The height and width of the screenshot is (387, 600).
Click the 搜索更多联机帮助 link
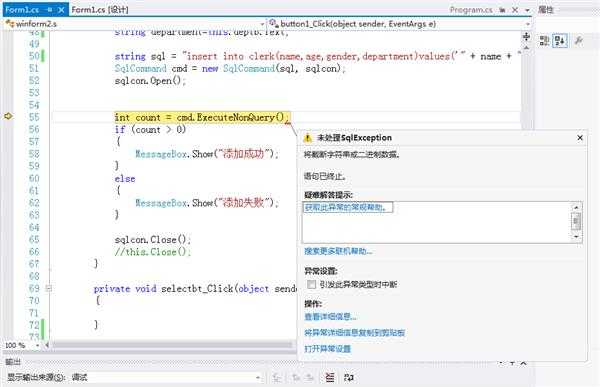pyautogui.click(x=338, y=251)
